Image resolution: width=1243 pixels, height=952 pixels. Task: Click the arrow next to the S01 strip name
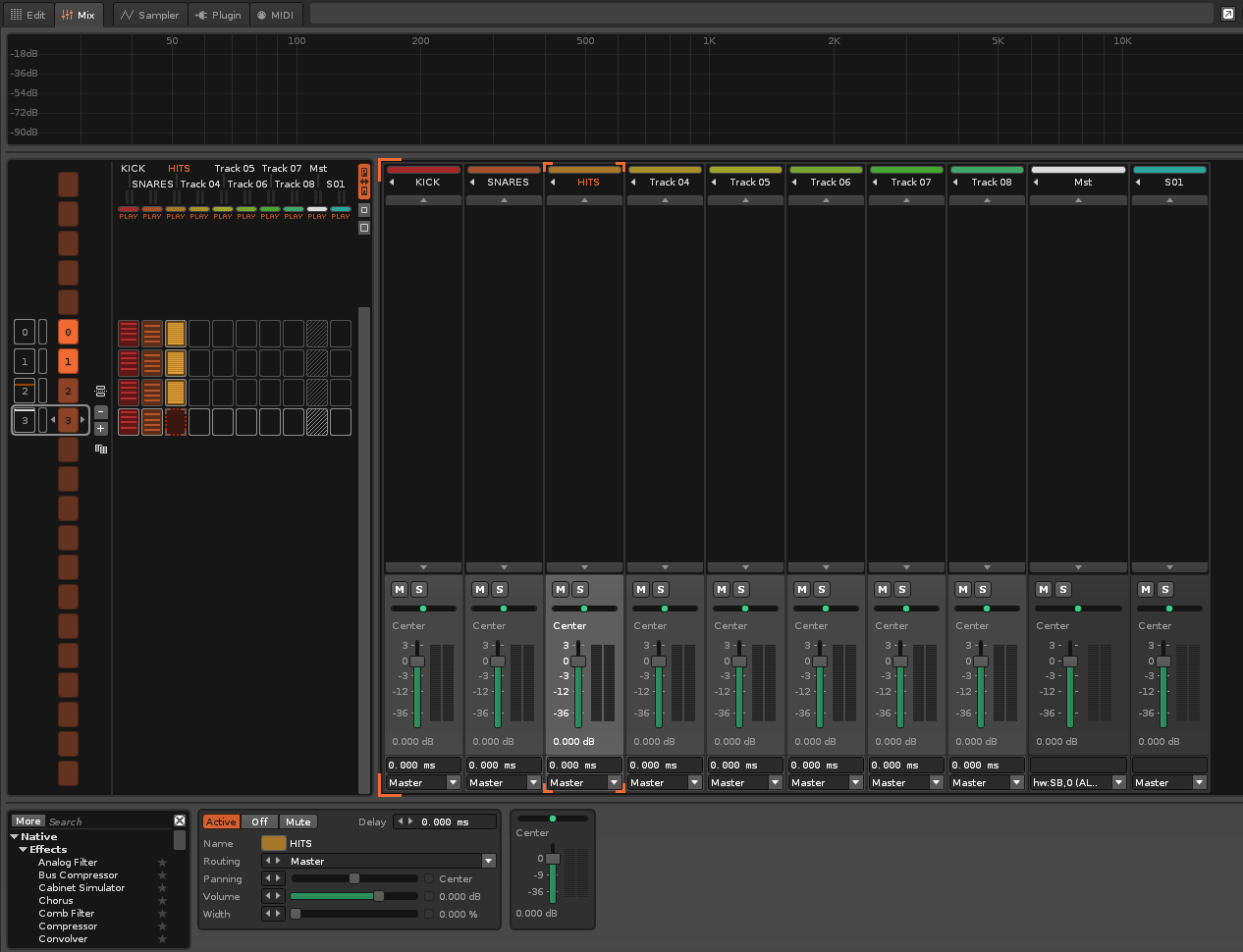pyautogui.click(x=1138, y=183)
